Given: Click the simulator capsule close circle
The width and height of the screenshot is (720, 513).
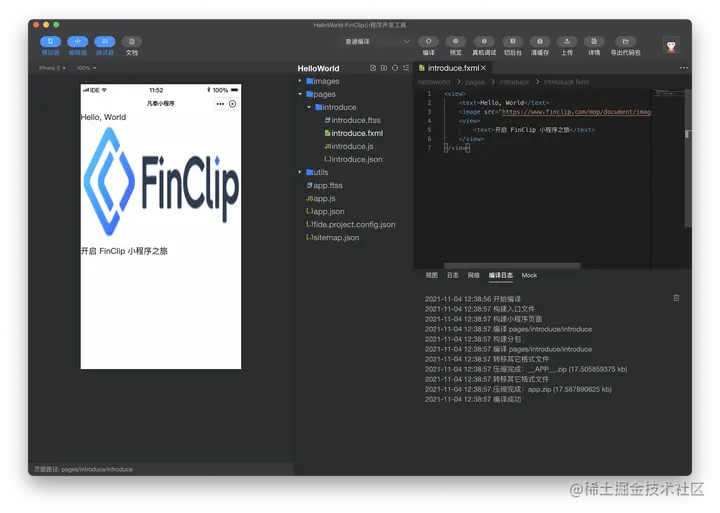Looking at the screenshot, I should [232, 104].
